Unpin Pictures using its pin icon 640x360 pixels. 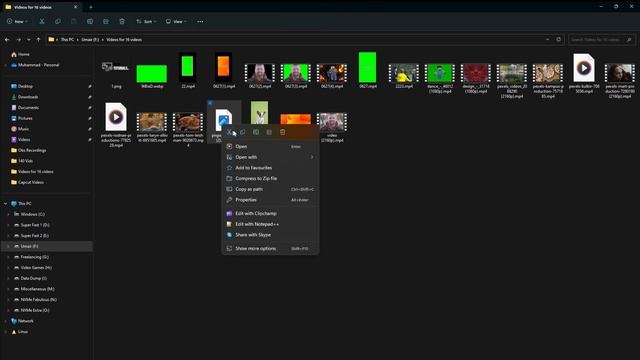(89, 118)
